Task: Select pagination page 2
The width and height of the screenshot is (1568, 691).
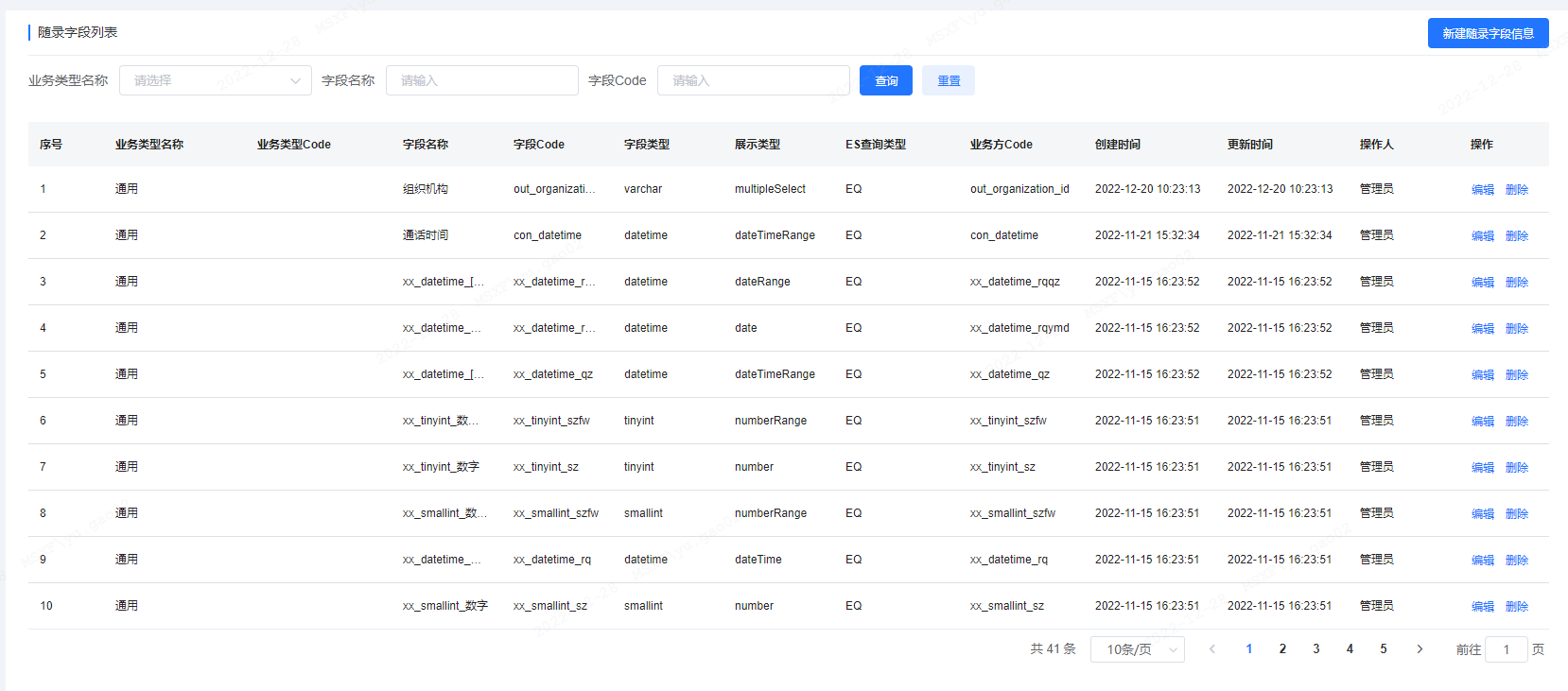Action: (x=1282, y=648)
